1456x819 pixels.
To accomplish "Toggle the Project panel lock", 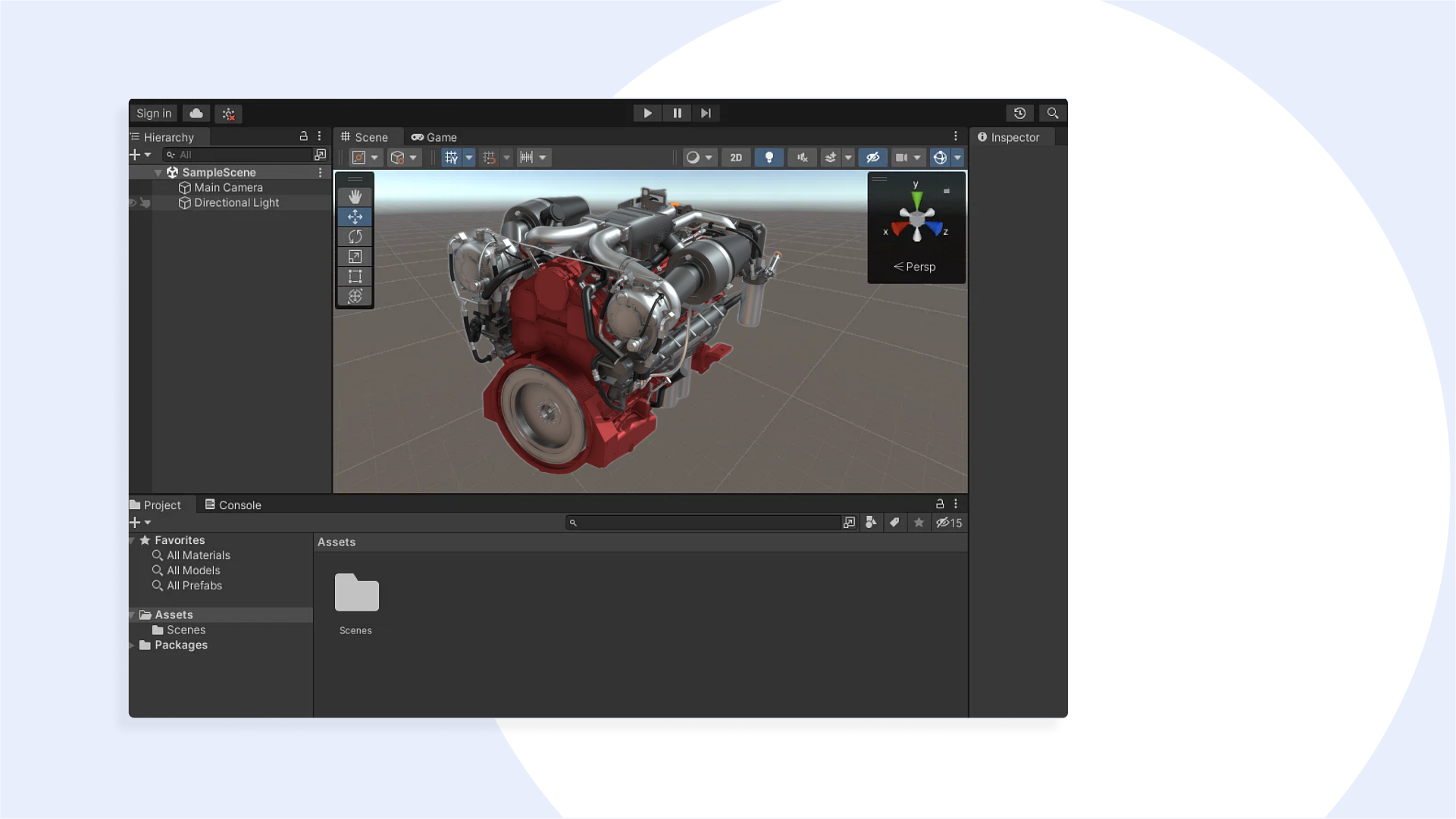I will [940, 504].
